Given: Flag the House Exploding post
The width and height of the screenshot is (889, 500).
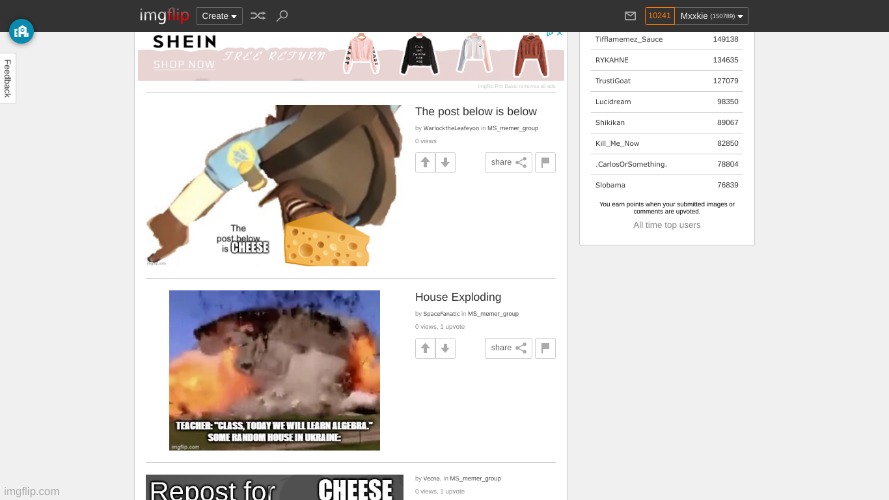Looking at the screenshot, I should coord(545,348).
